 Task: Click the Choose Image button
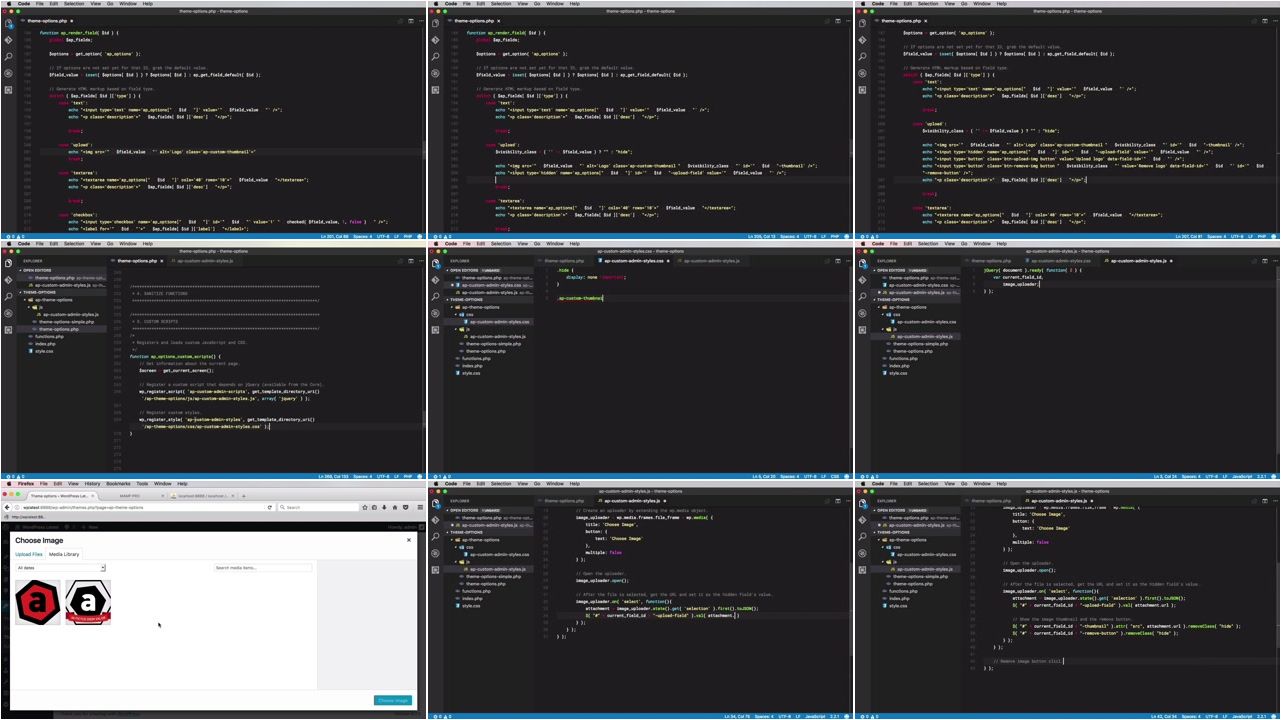[x=393, y=700]
